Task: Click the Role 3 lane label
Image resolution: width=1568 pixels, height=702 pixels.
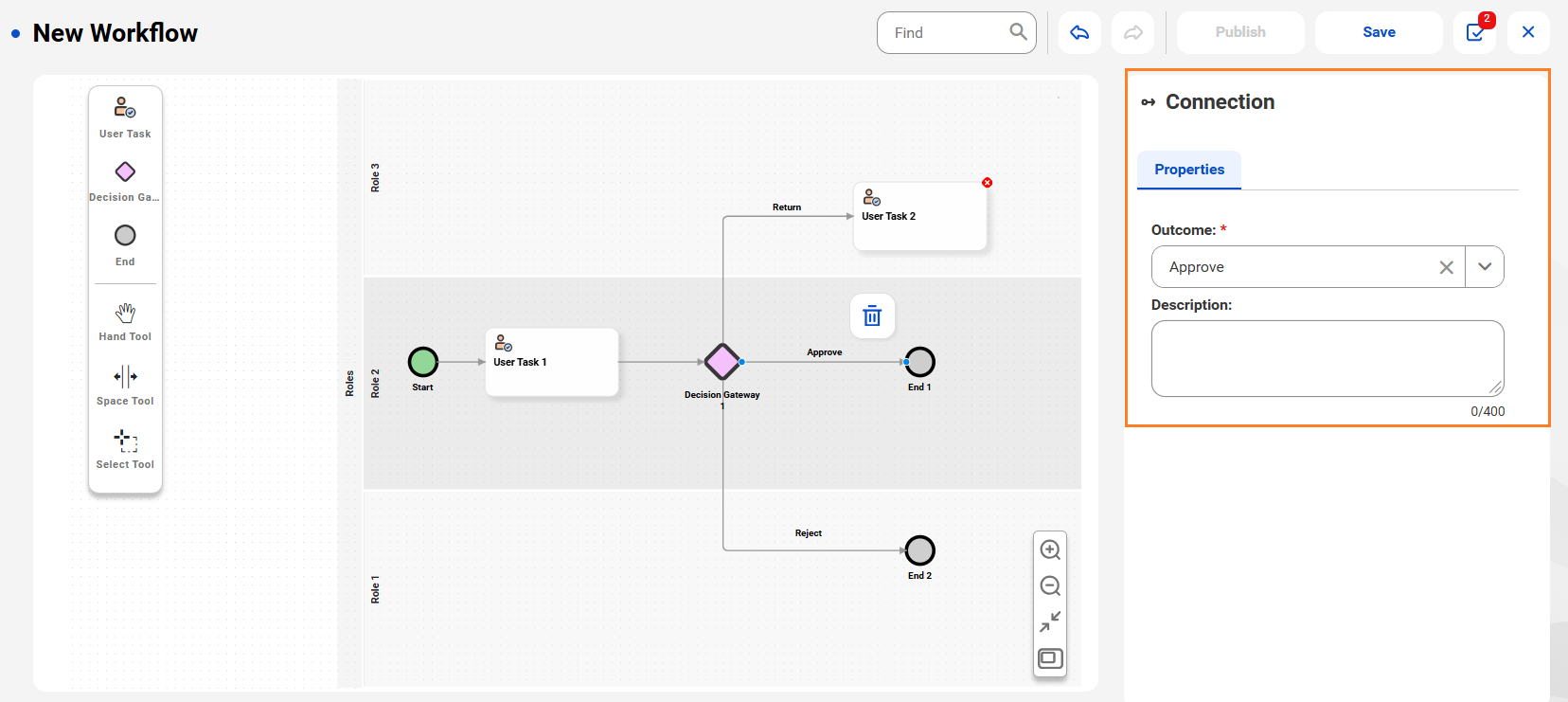Action: (375, 177)
